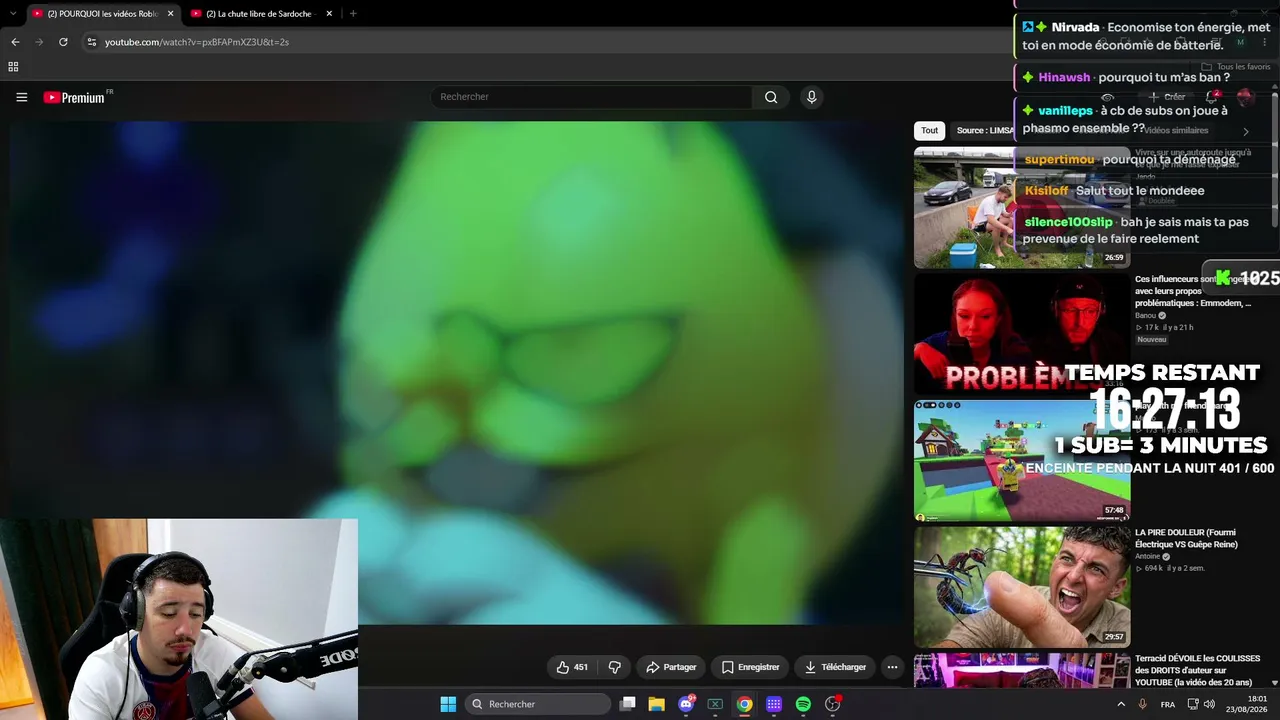Screen dimensions: 1280x720
Task: Click the Windows taskbar Rechercher search box
Action: coord(539,704)
